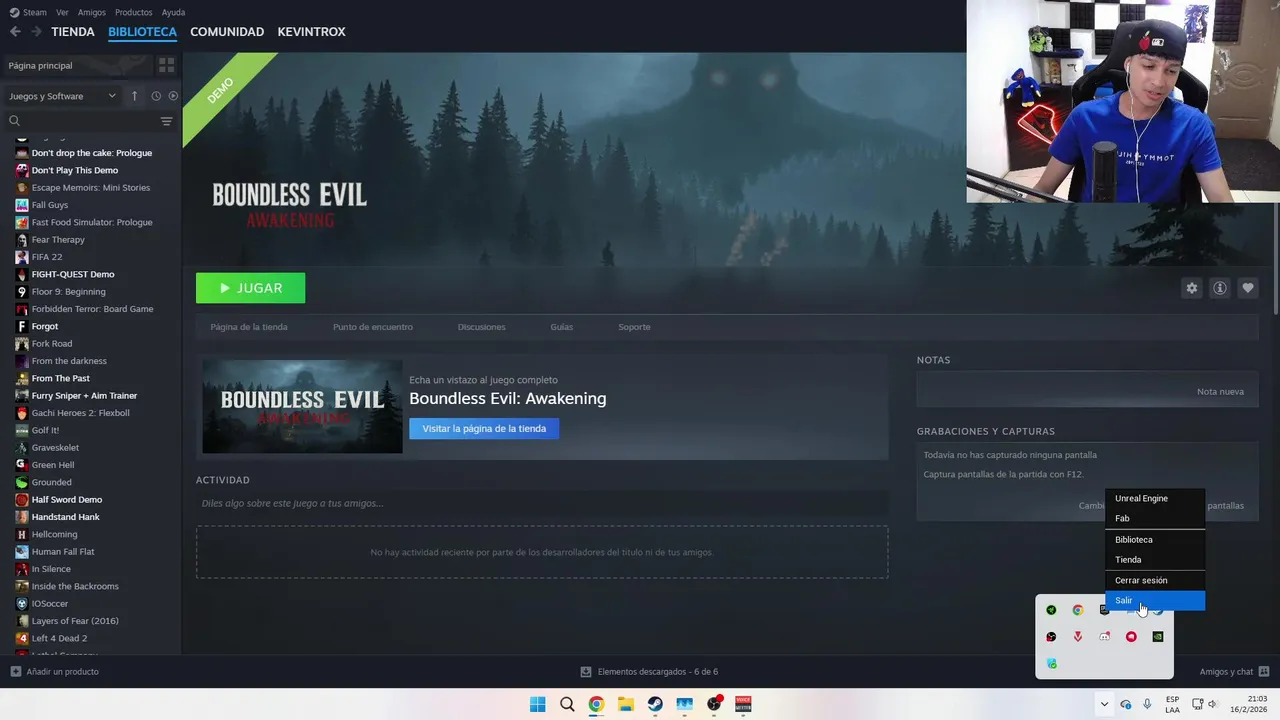Click Windows Security icon in tray overflow
This screenshot has height=720, width=1280.
coord(1051,663)
